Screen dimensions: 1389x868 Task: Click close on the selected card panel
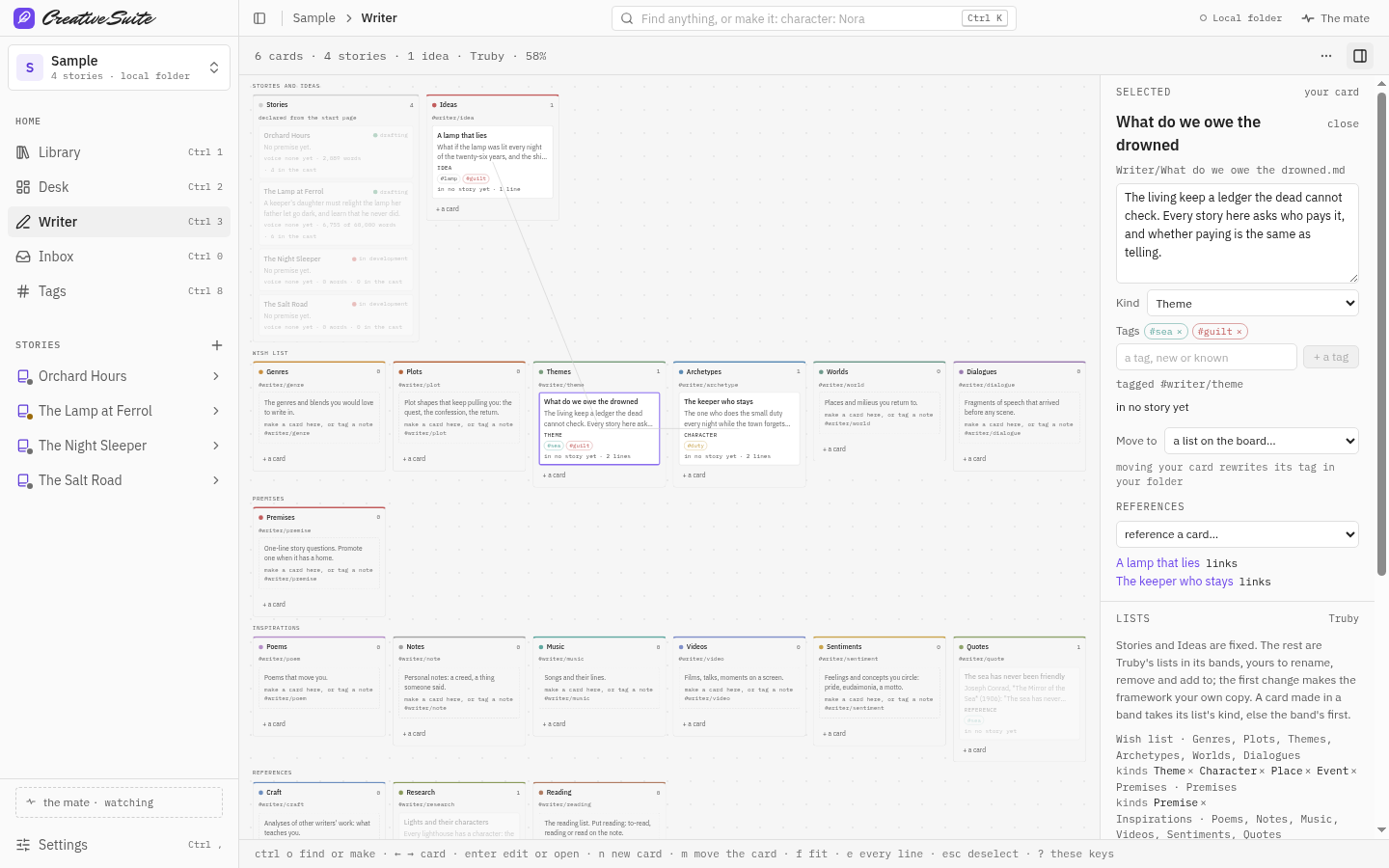click(x=1343, y=124)
